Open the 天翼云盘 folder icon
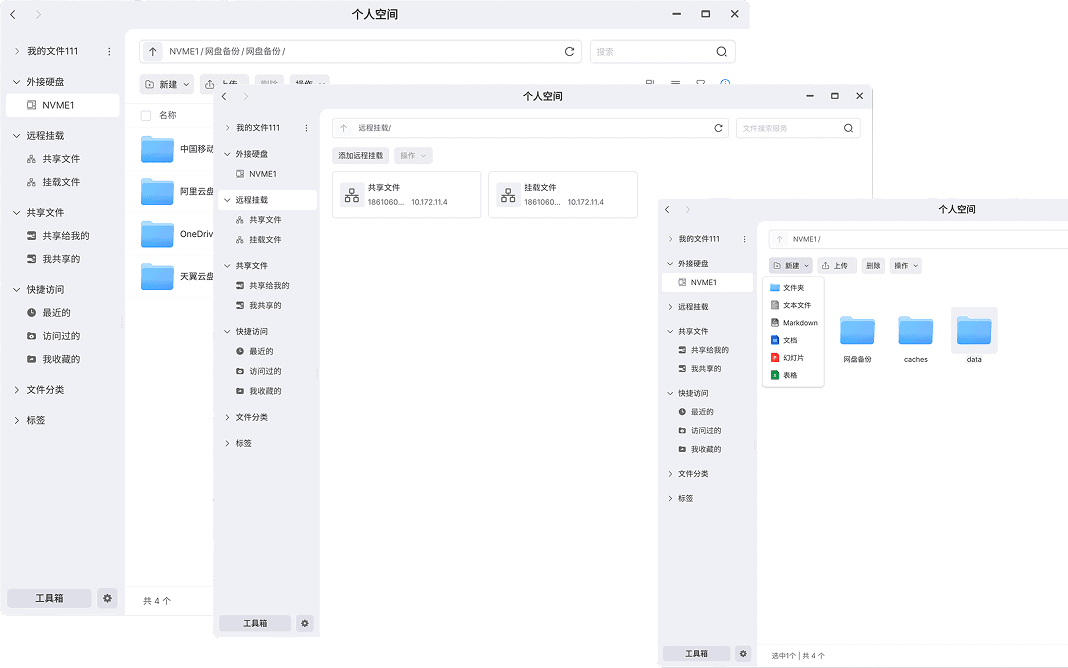Image resolution: width=1068 pixels, height=668 pixels. 158,276
